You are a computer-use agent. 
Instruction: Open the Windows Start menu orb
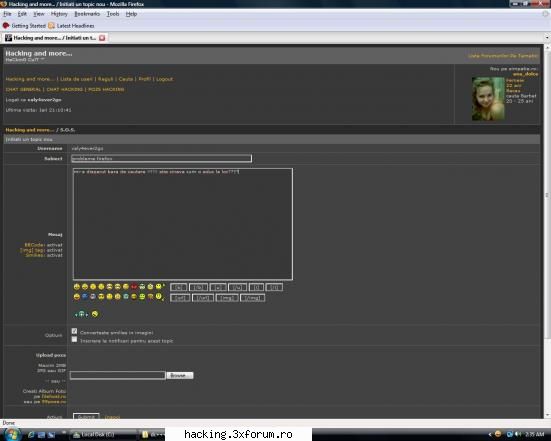pos(11,434)
